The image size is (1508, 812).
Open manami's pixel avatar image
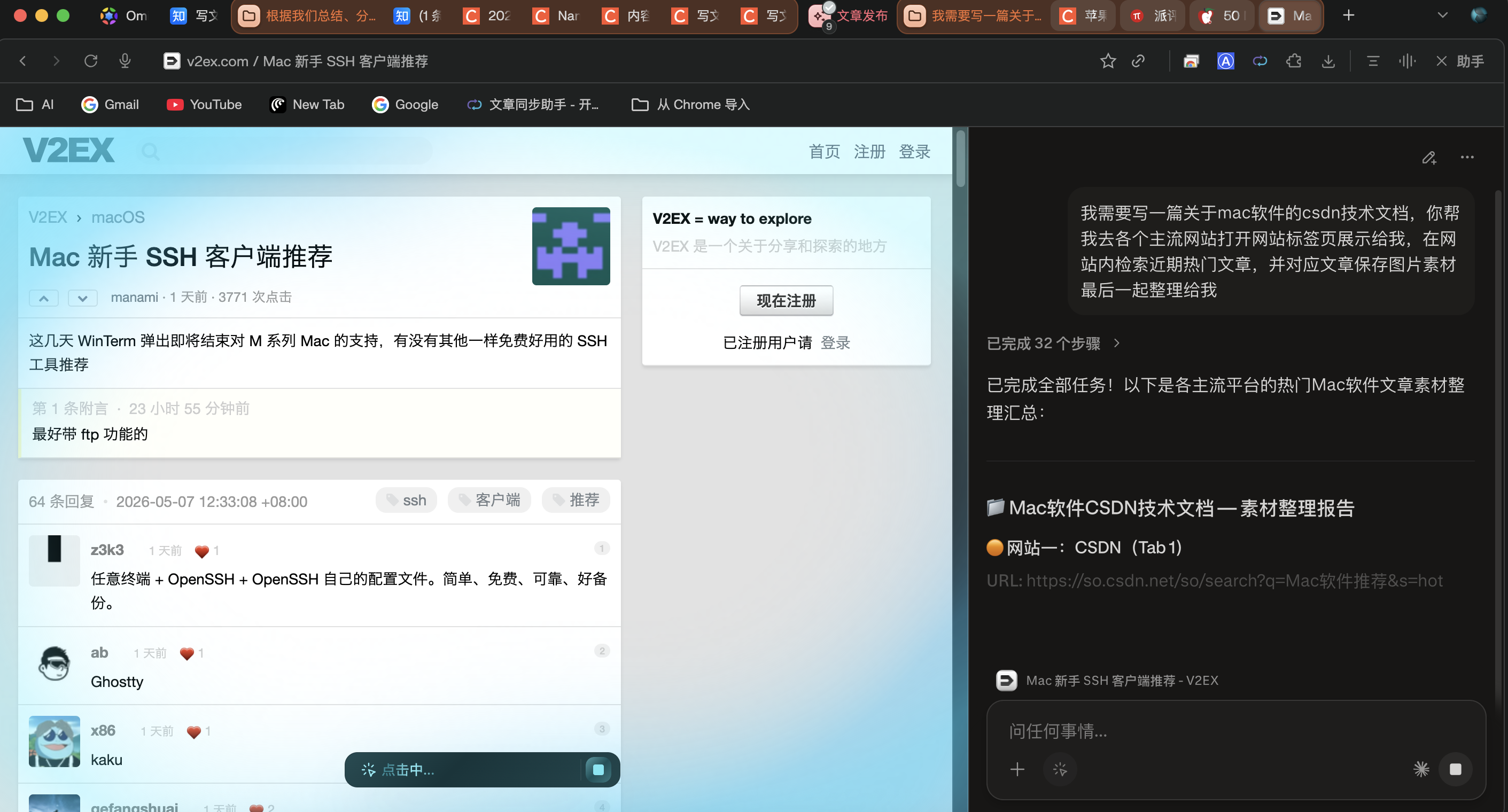(571, 246)
